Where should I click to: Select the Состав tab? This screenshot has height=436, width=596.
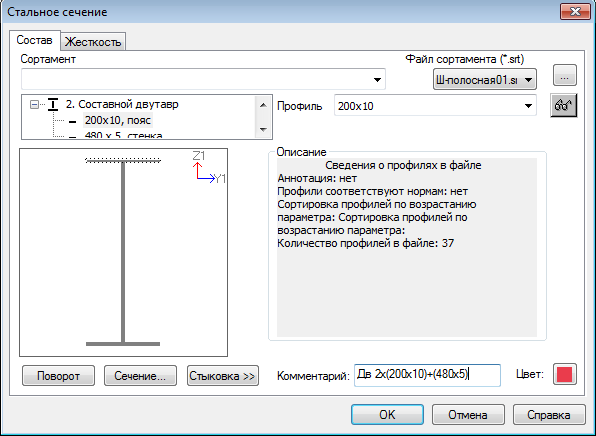pyautogui.click(x=35, y=40)
